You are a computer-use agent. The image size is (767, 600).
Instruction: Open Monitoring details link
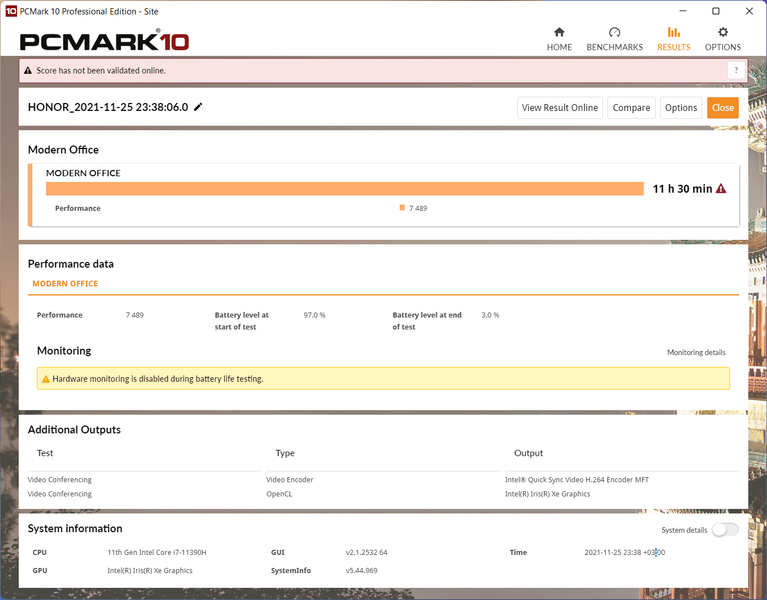click(696, 352)
